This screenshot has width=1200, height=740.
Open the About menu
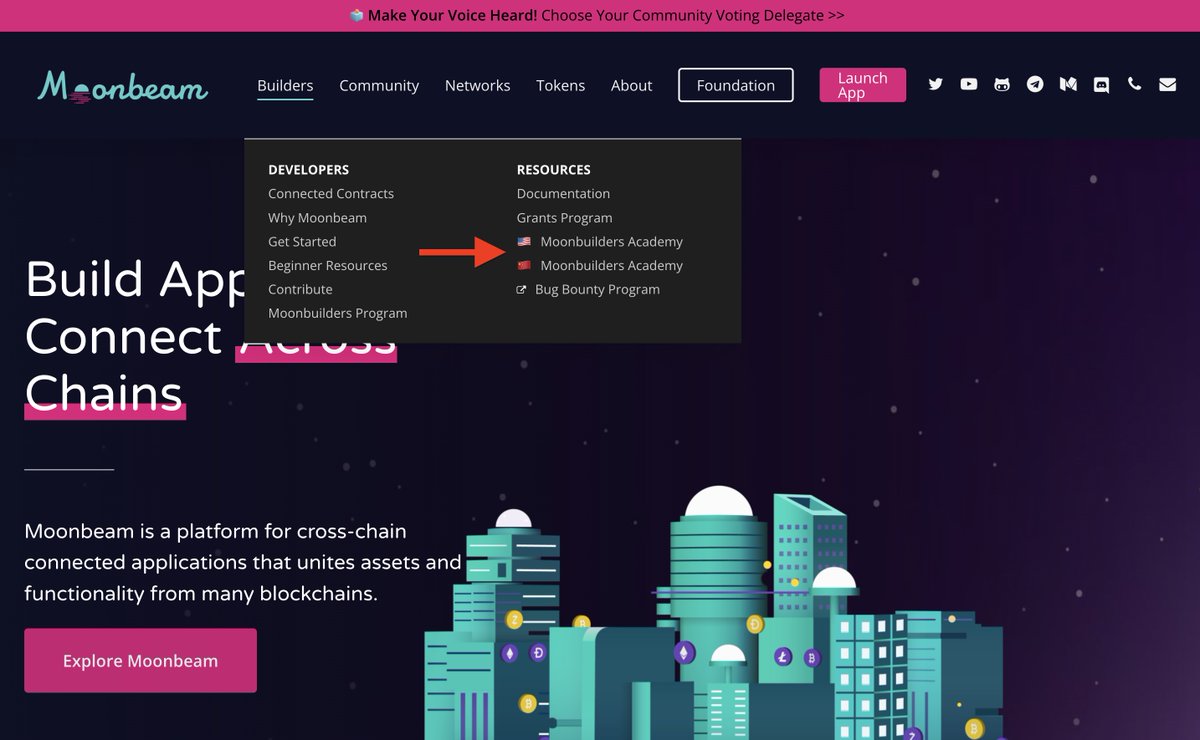(x=632, y=85)
